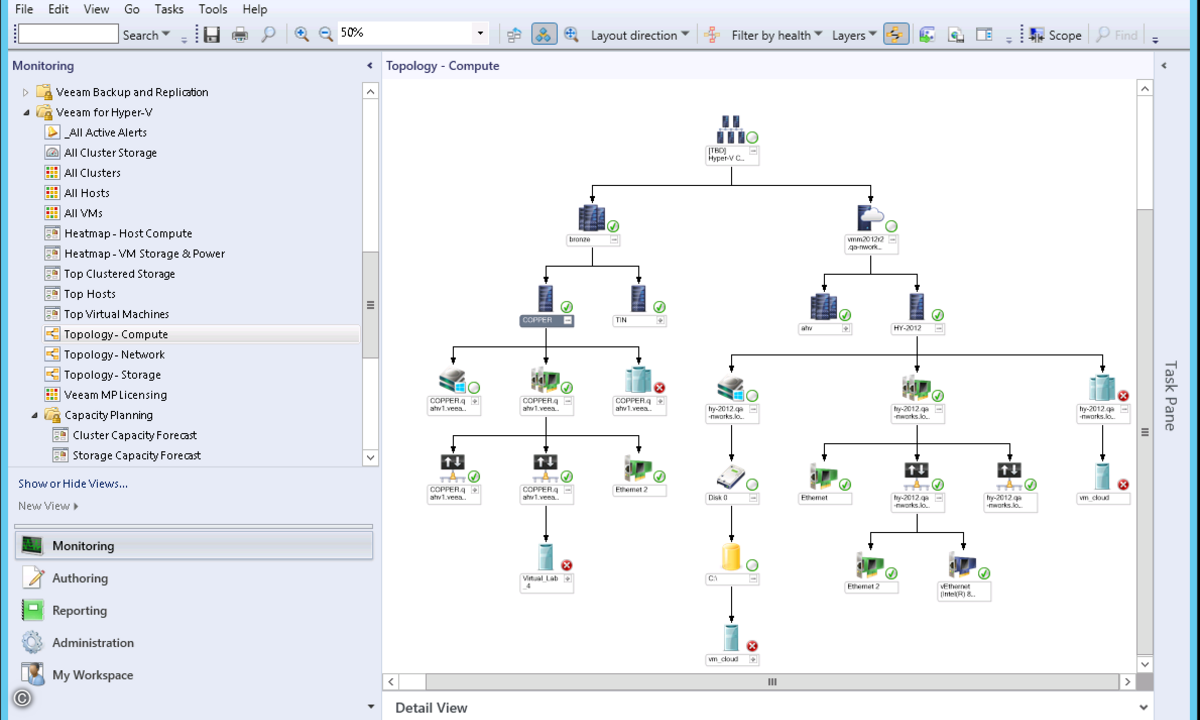Expand Veeam Backup and Replication folder

[x=26, y=92]
